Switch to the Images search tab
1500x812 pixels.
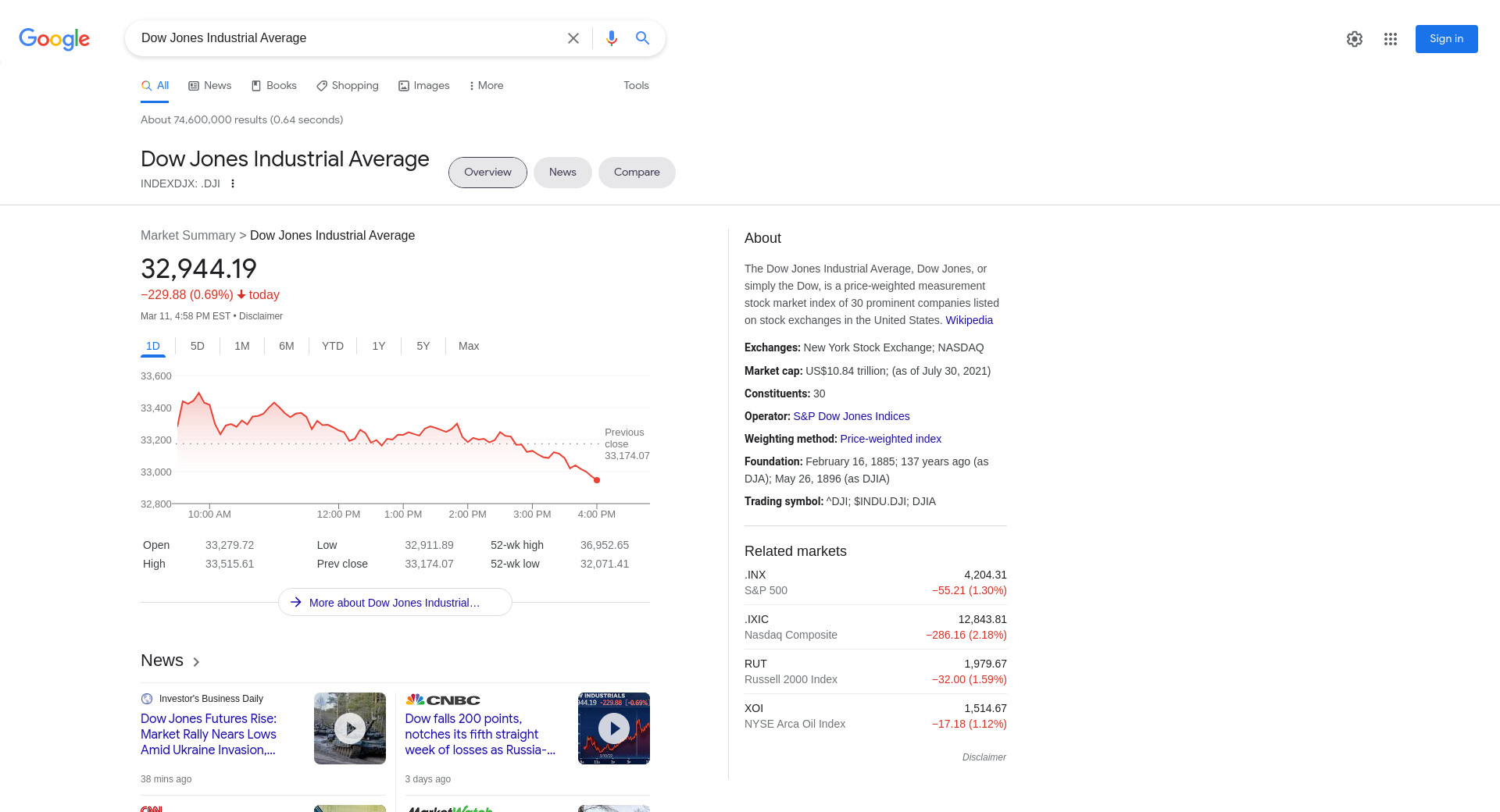coord(424,86)
